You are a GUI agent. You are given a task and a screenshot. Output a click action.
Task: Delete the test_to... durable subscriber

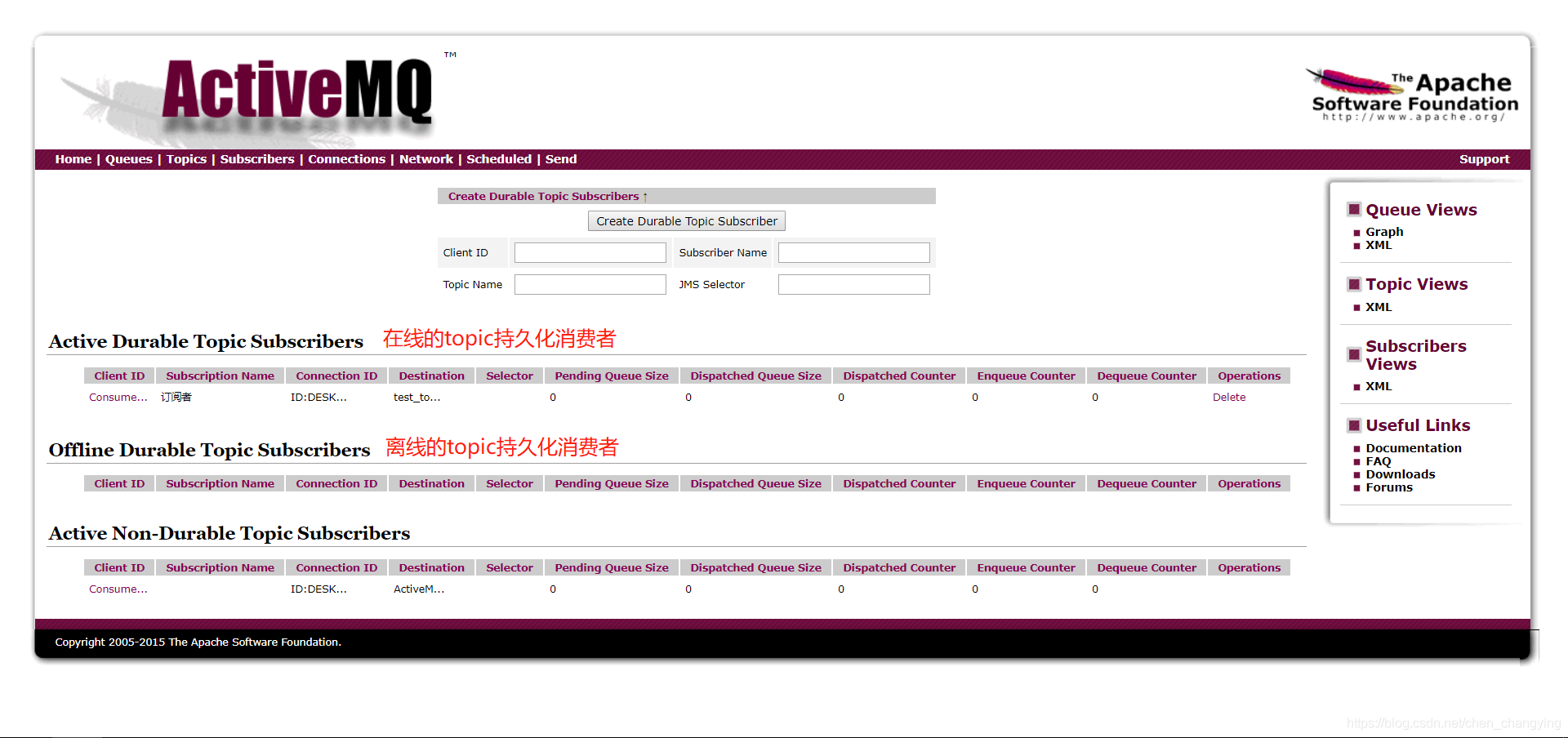[1229, 398]
